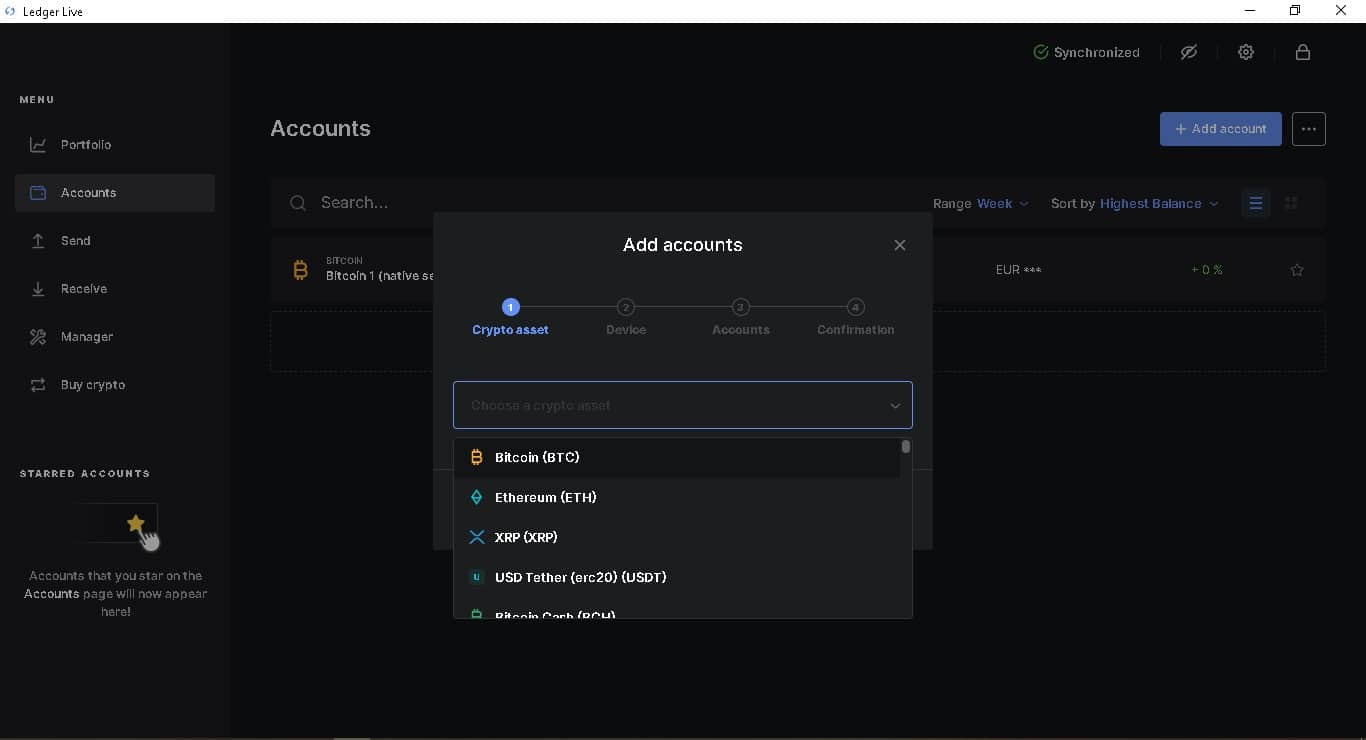Click the Ethereum diamond icon in the asset list
The height and width of the screenshot is (740, 1366).
click(477, 497)
